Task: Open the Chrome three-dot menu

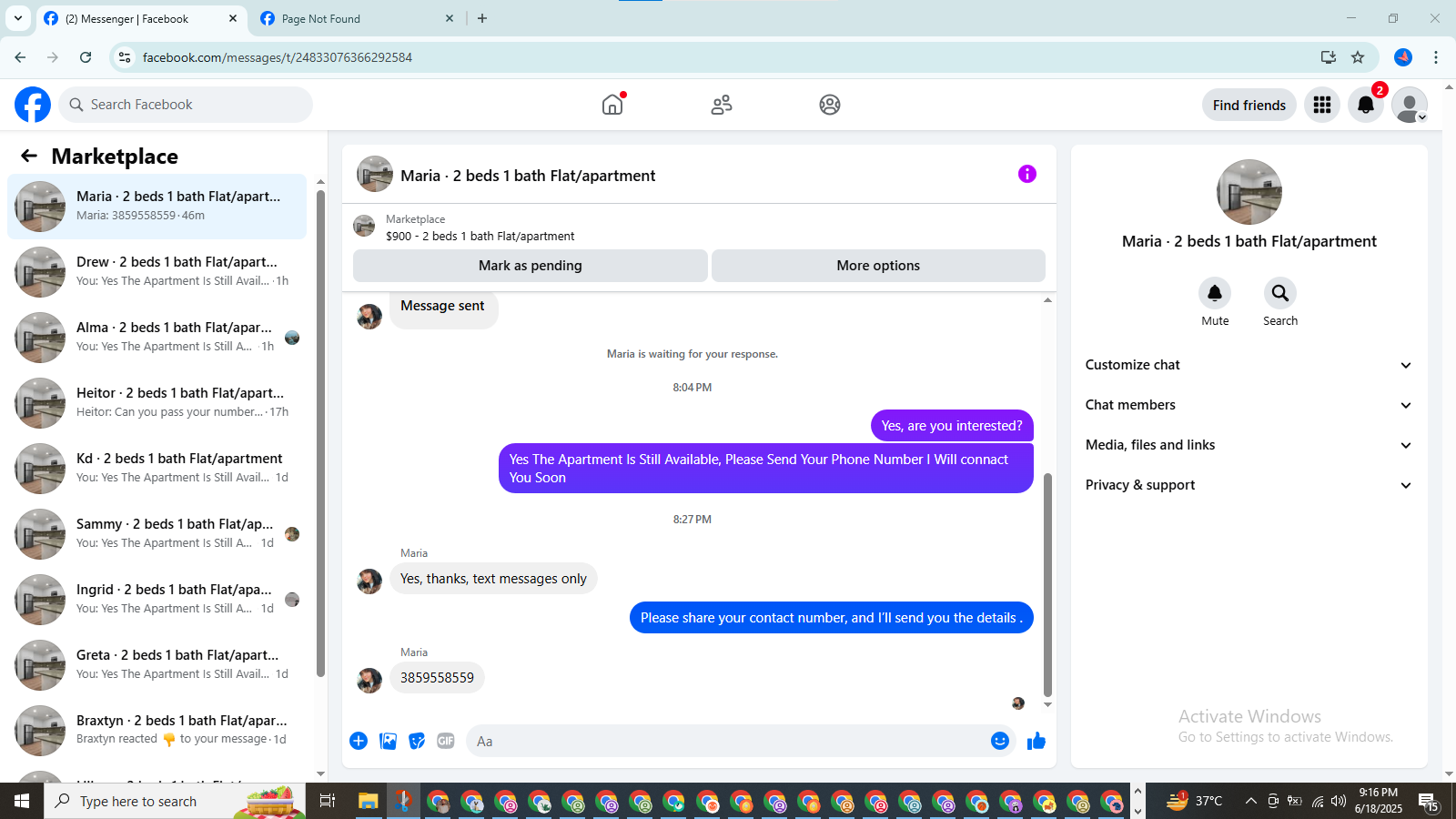Action: (x=1436, y=57)
